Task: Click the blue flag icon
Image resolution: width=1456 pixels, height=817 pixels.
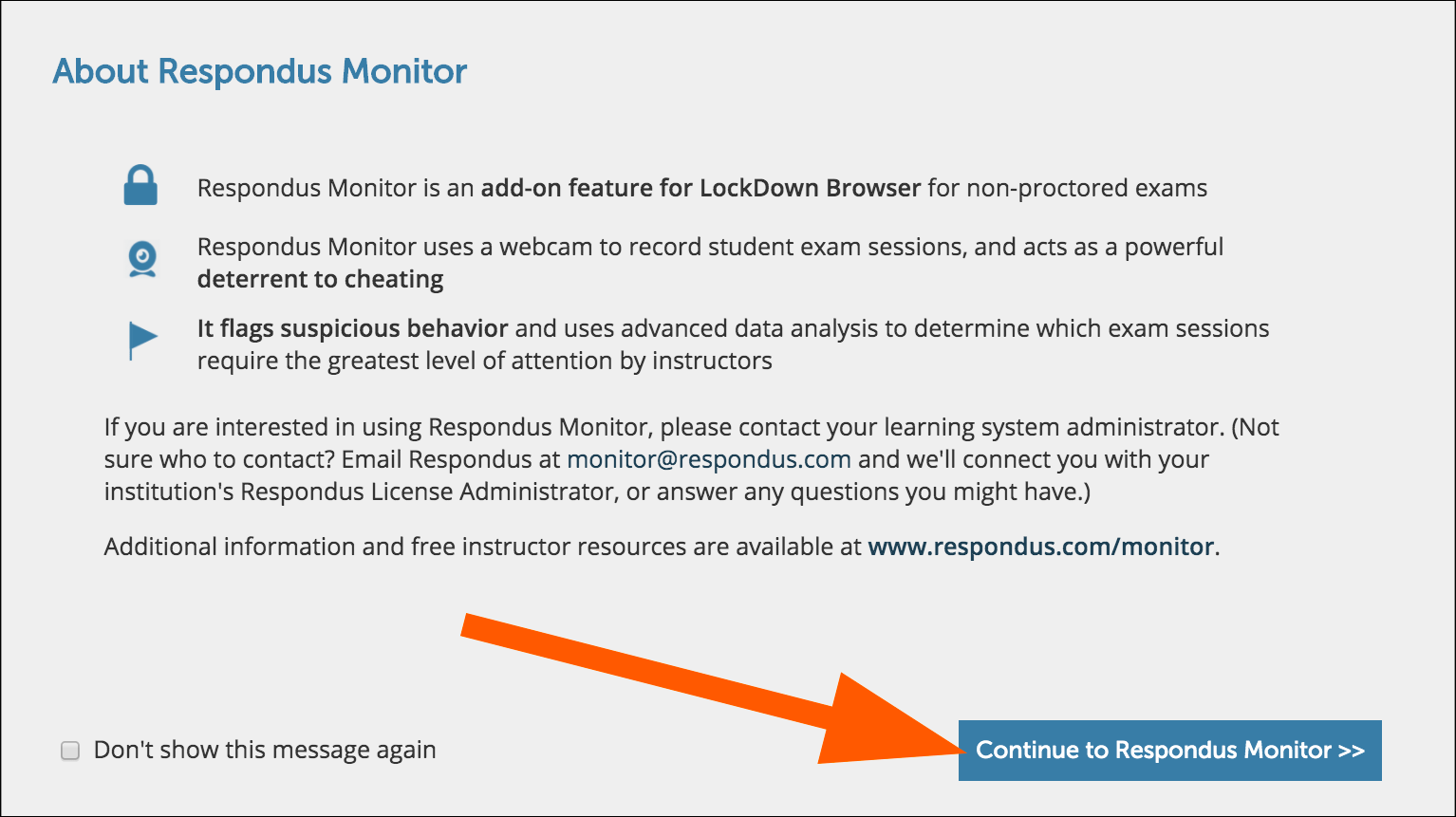Action: pyautogui.click(x=142, y=341)
